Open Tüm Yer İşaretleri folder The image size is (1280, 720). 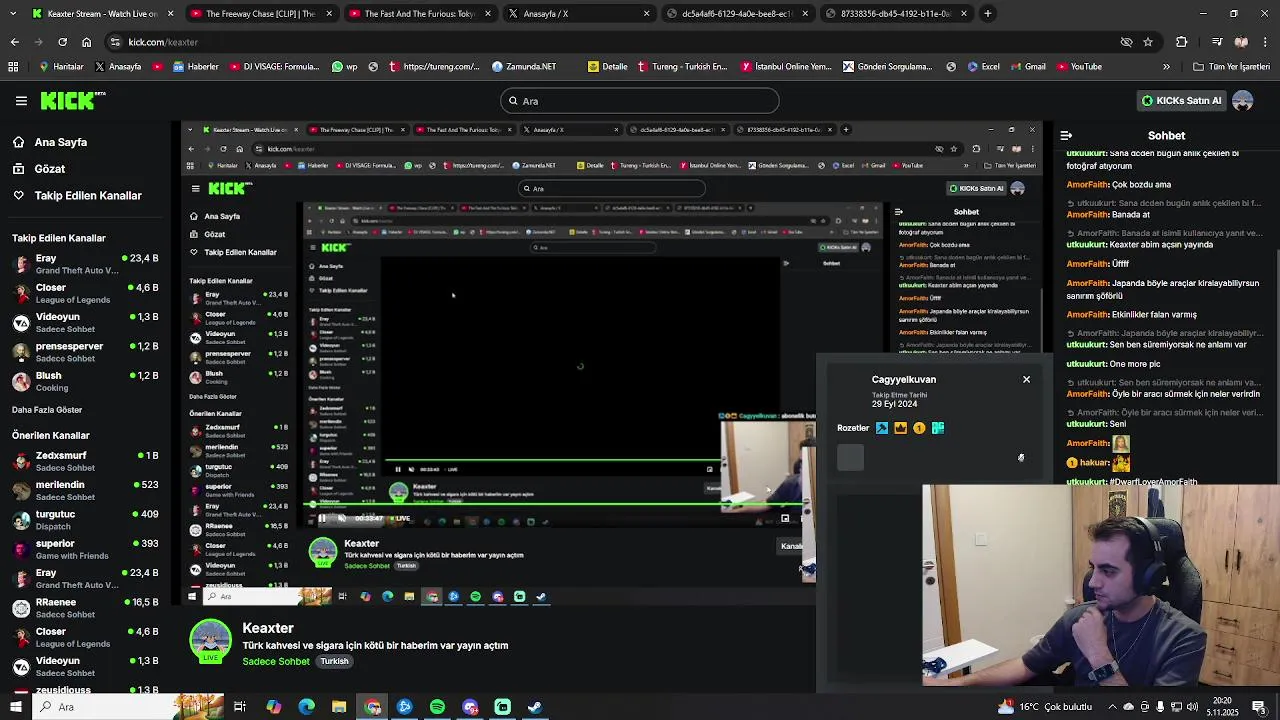(x=1231, y=67)
